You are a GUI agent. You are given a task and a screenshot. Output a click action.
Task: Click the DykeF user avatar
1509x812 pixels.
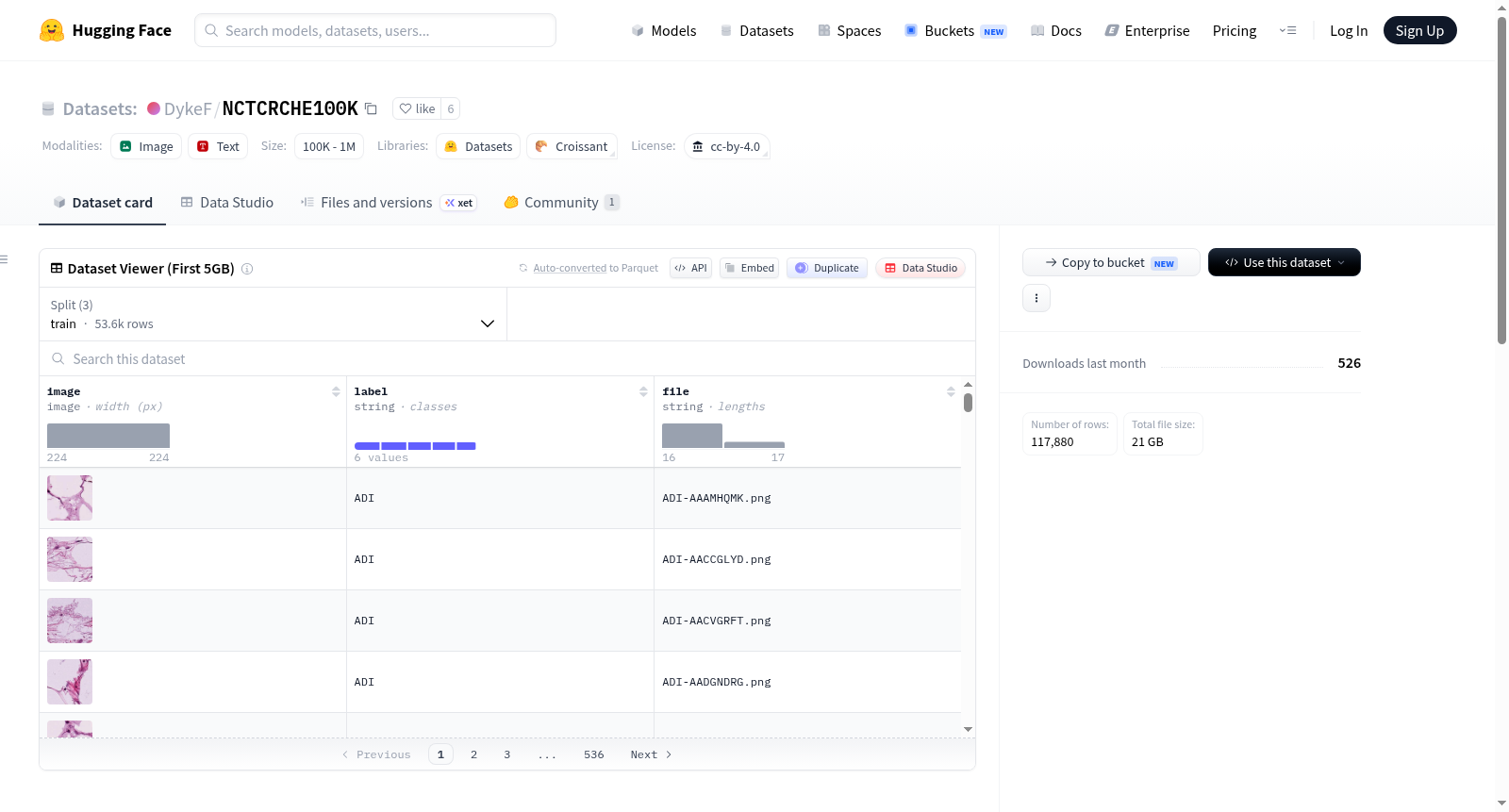point(154,108)
